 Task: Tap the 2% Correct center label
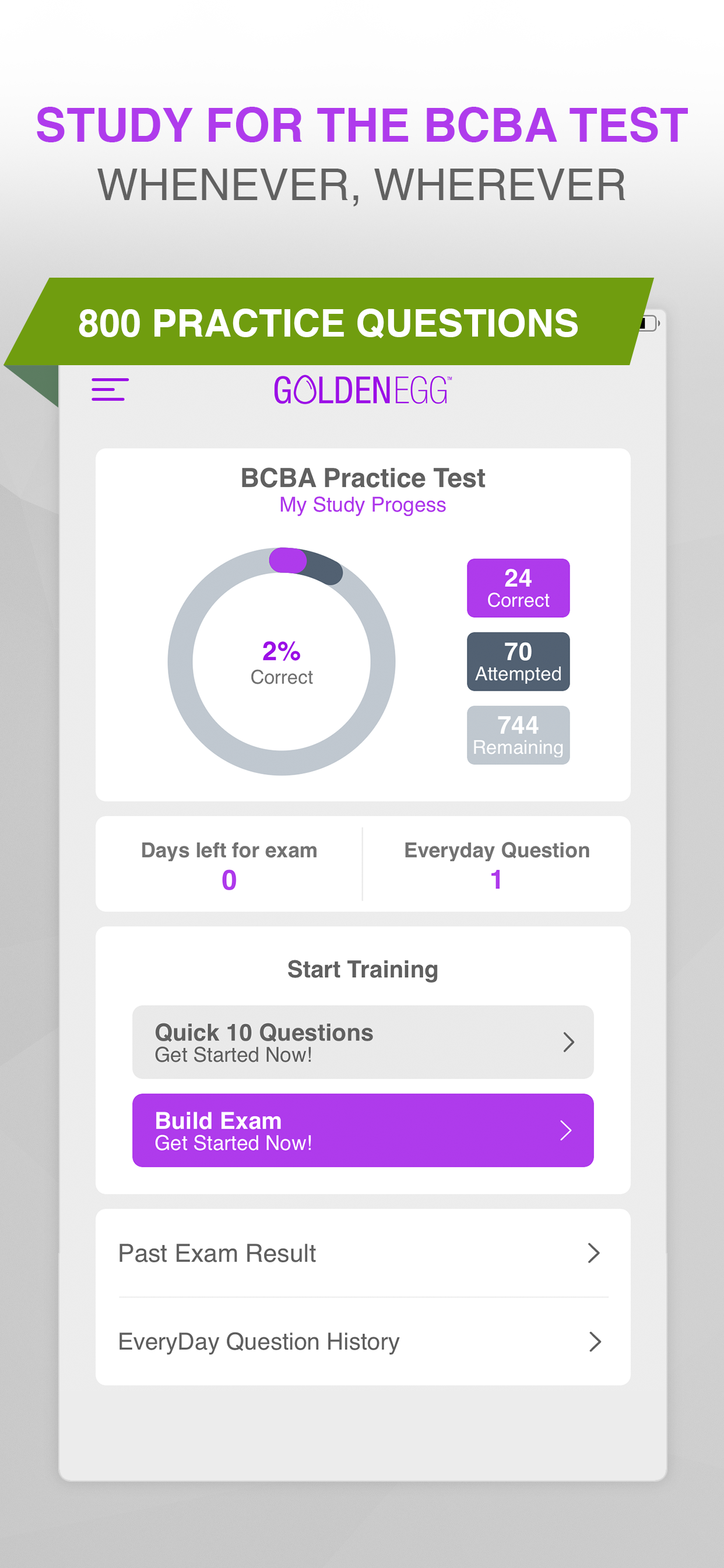281,662
